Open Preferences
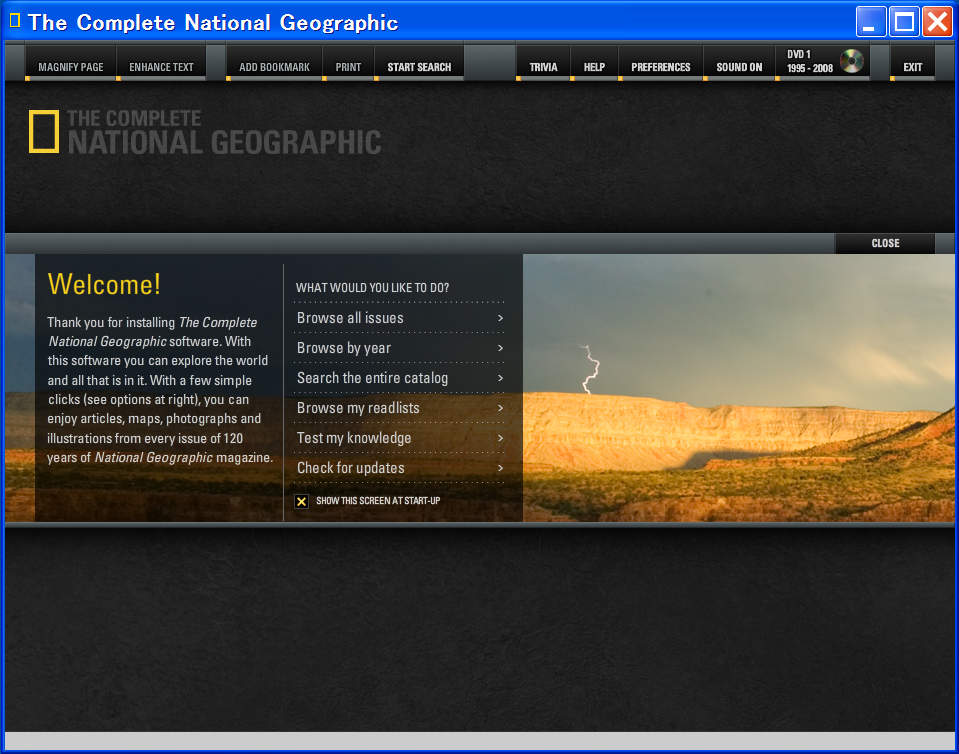Viewport: 959px width, 754px height. point(661,64)
